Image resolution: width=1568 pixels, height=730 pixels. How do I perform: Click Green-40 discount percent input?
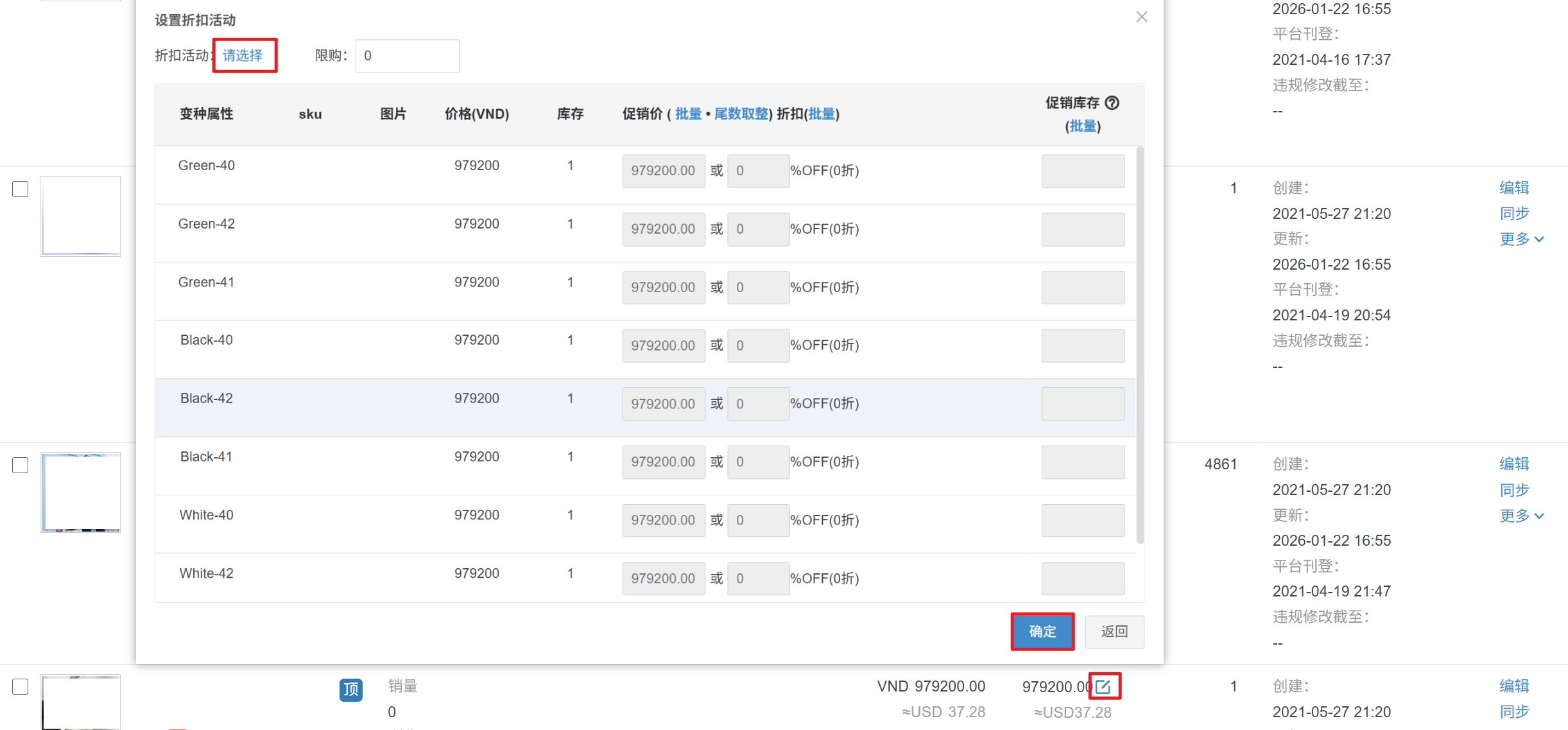tap(757, 171)
